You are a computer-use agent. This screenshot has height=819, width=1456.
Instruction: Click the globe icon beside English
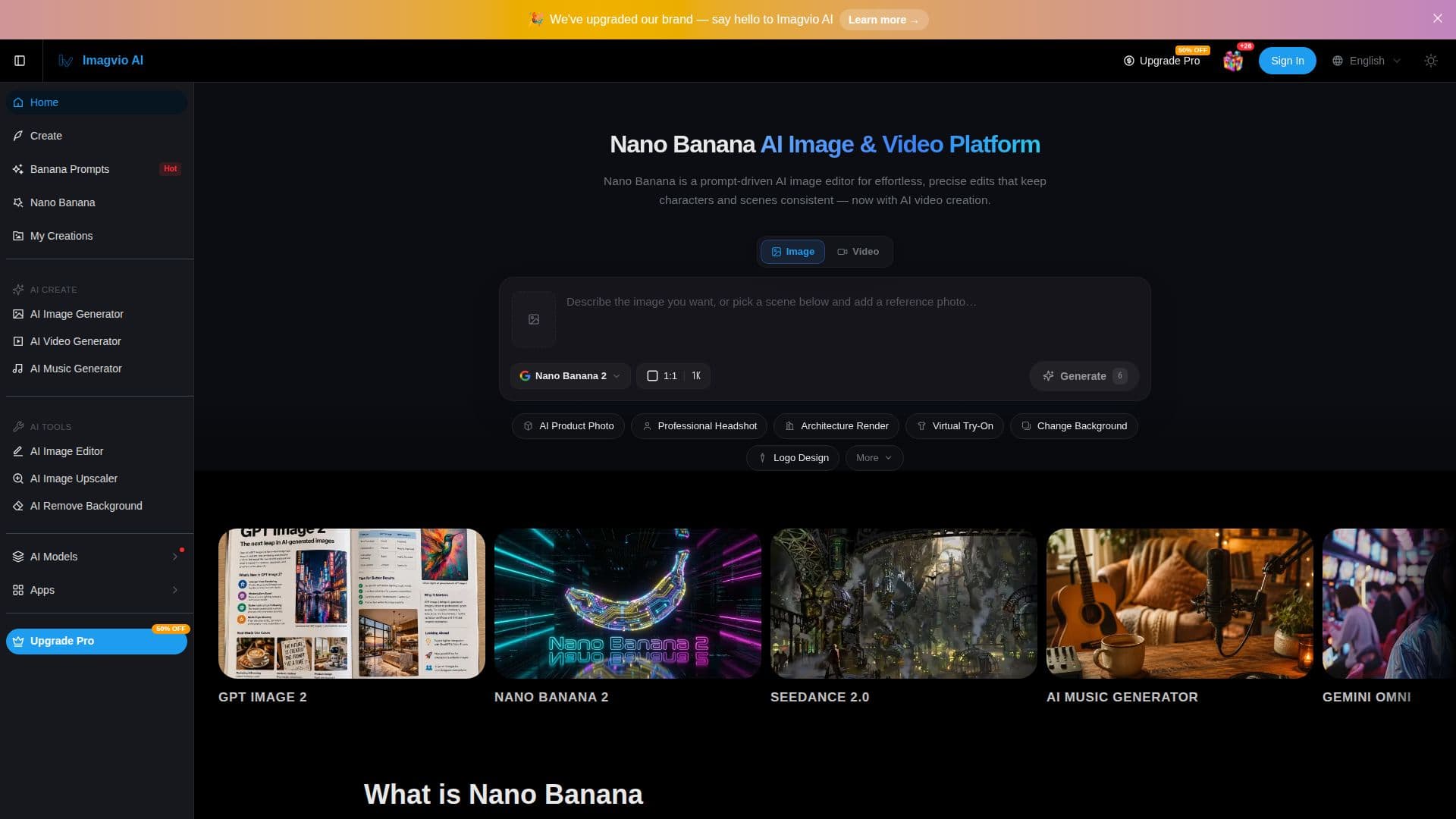point(1338,61)
